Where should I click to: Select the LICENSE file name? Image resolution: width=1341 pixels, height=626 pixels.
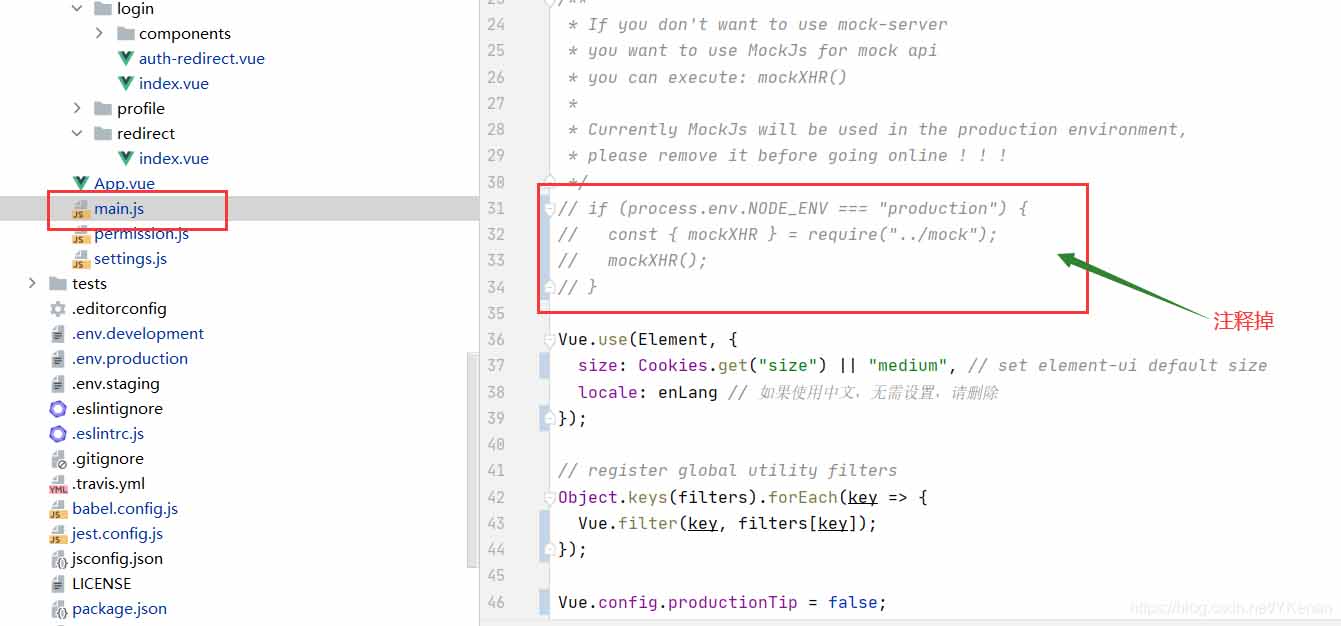(102, 584)
